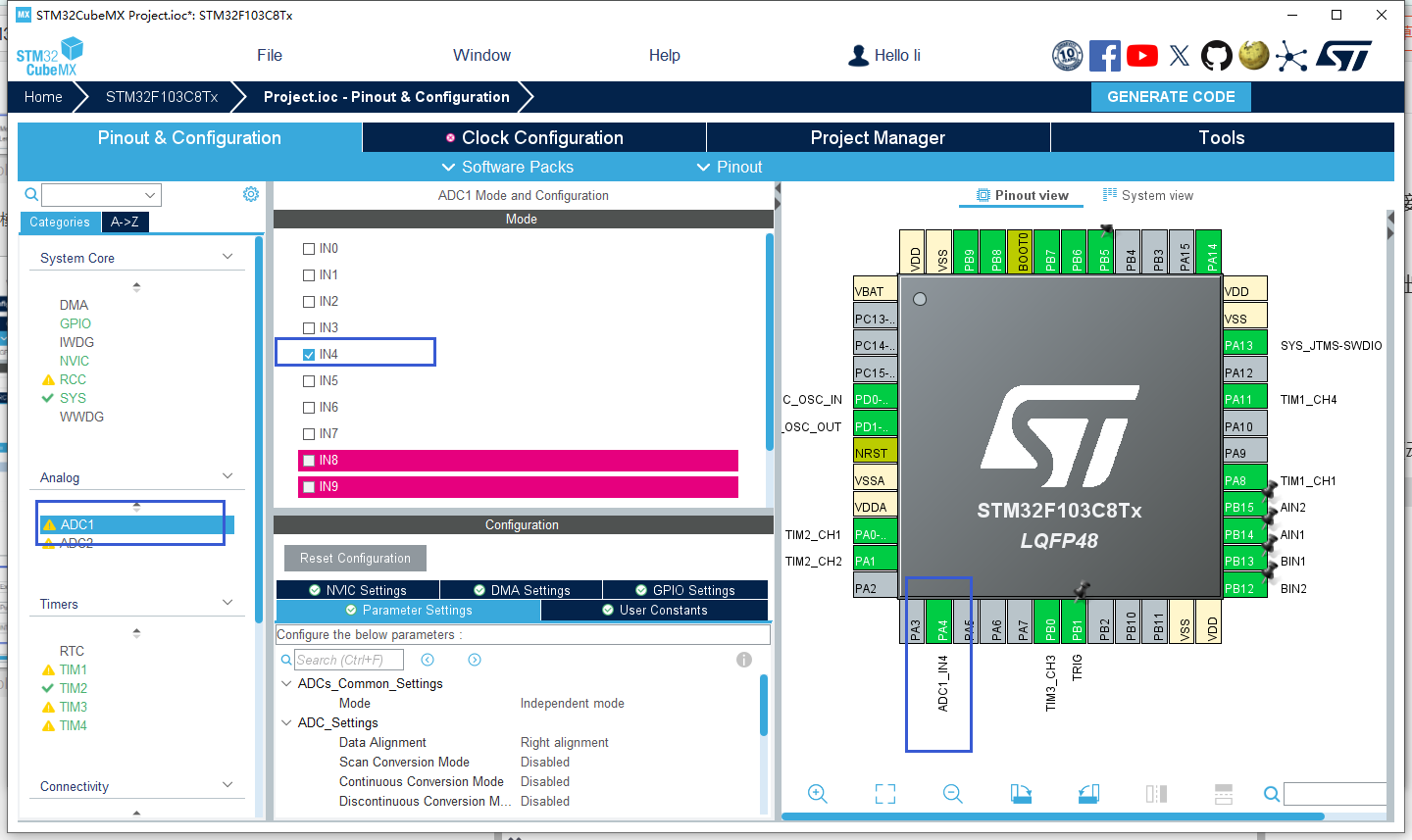The width and height of the screenshot is (1412, 840).
Task: Click the Reset Configuration button
Action: (355, 558)
